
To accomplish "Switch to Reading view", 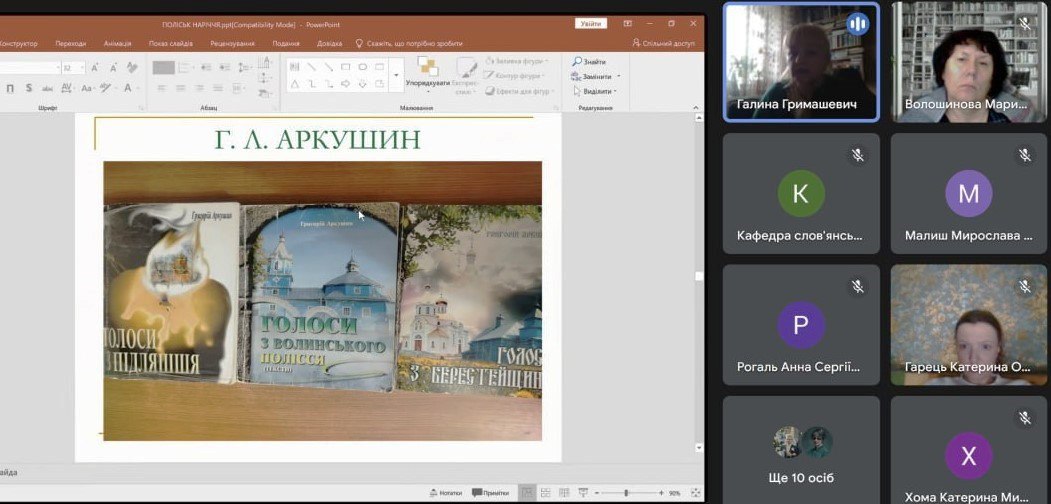I will 564,493.
